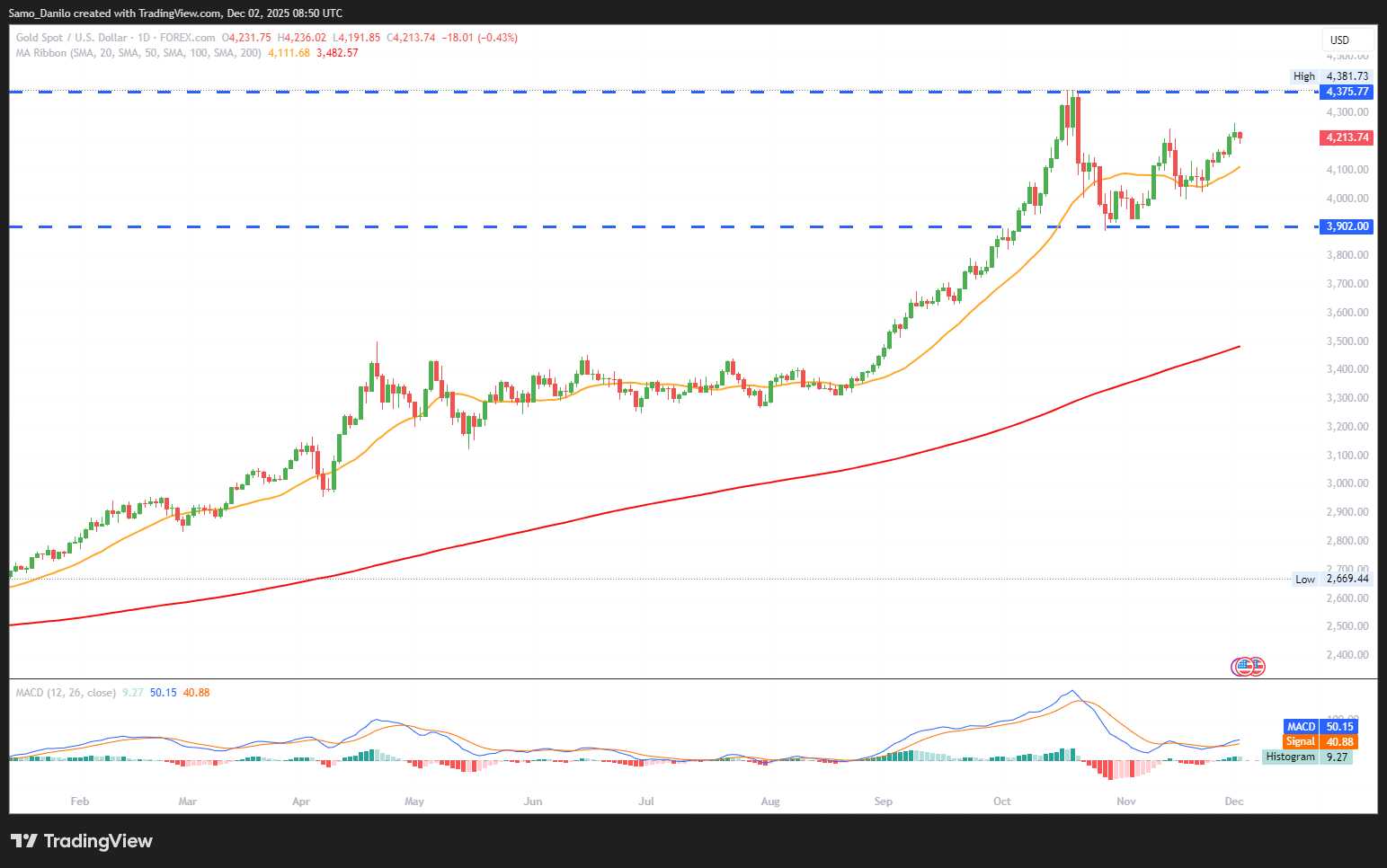Click the 4,111.68 MA value in legend

289,53
